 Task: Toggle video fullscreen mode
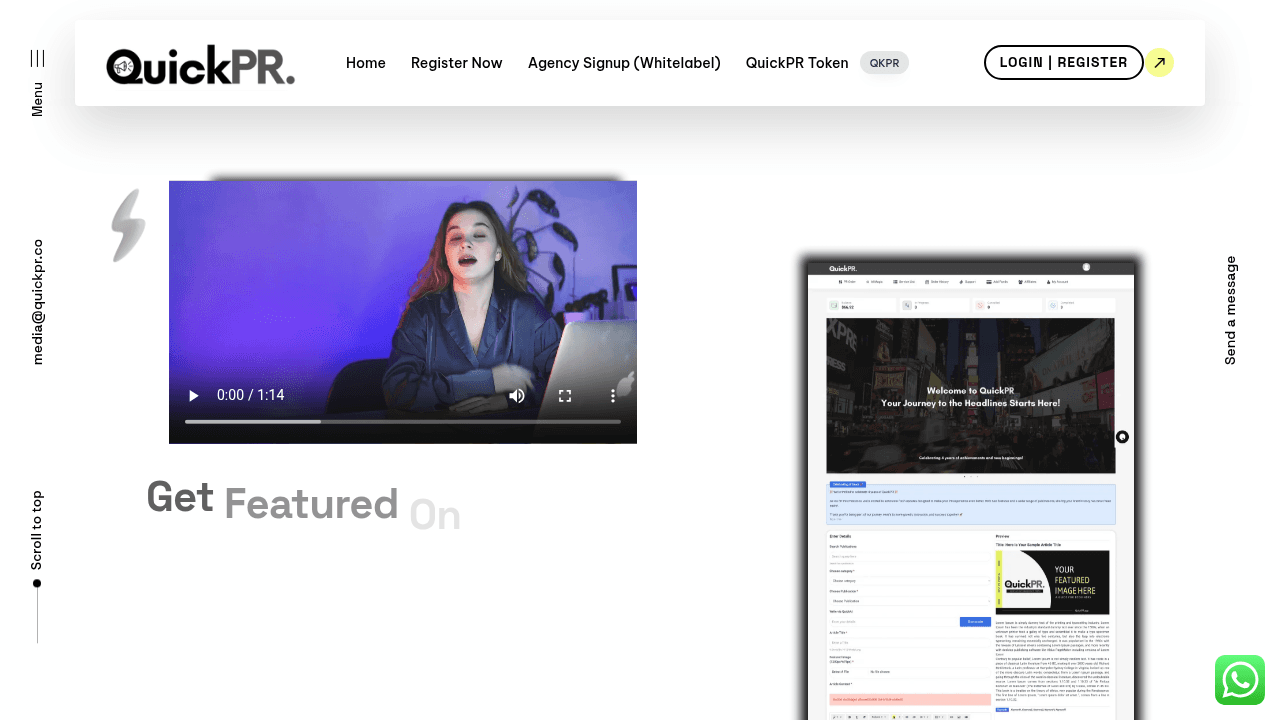565,395
